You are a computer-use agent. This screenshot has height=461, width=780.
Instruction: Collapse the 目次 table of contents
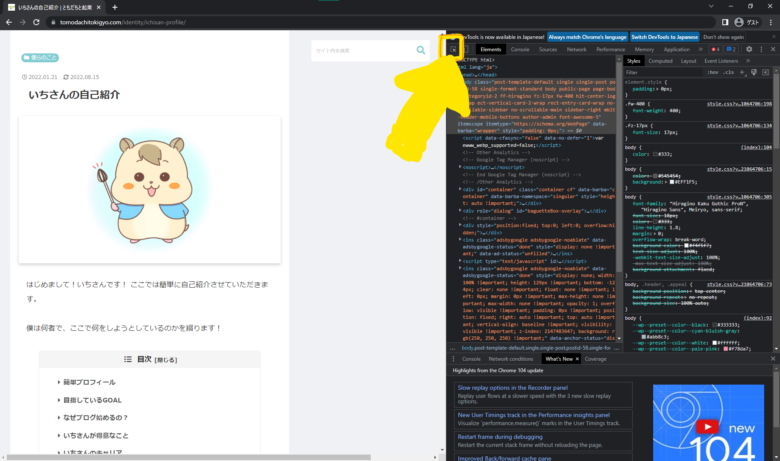click(x=166, y=360)
